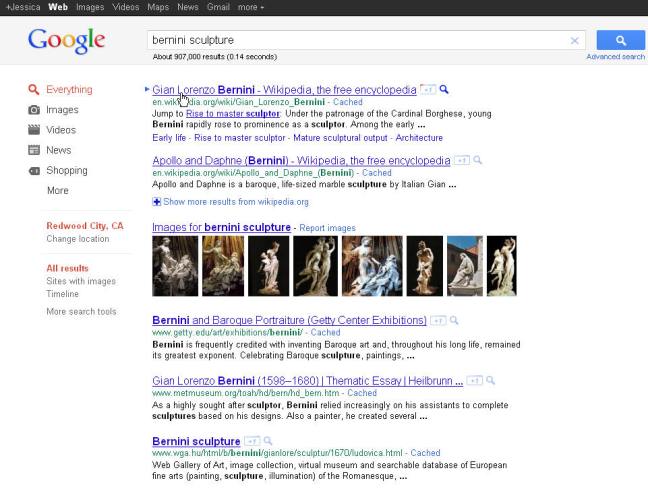The width and height of the screenshot is (648, 489).
Task: Select Videos filter in left sidebar
Action: click(x=61, y=130)
